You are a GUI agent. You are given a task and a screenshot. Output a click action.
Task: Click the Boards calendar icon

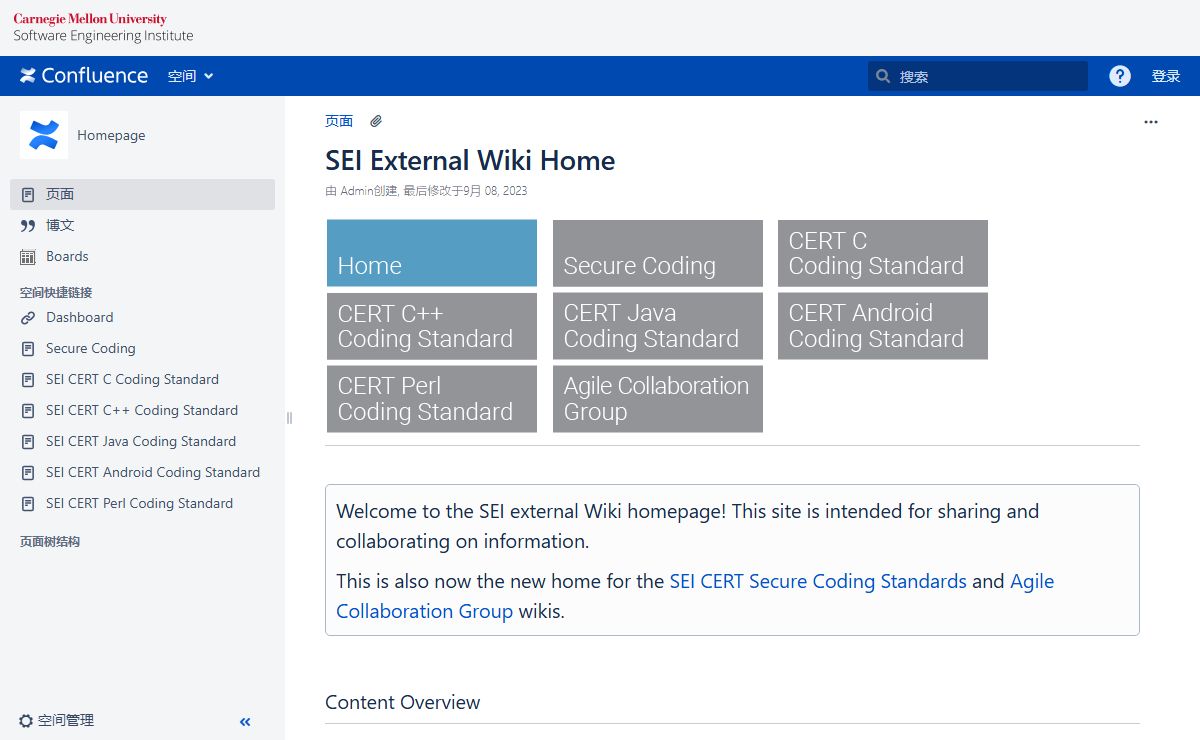(28, 257)
